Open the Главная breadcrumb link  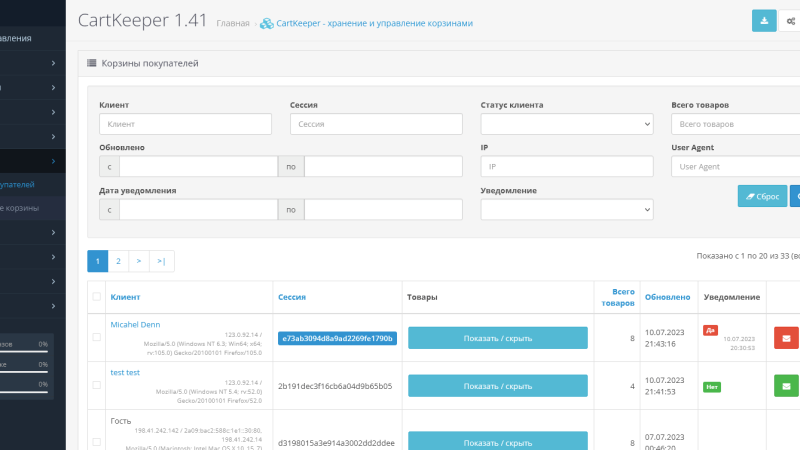tap(233, 23)
